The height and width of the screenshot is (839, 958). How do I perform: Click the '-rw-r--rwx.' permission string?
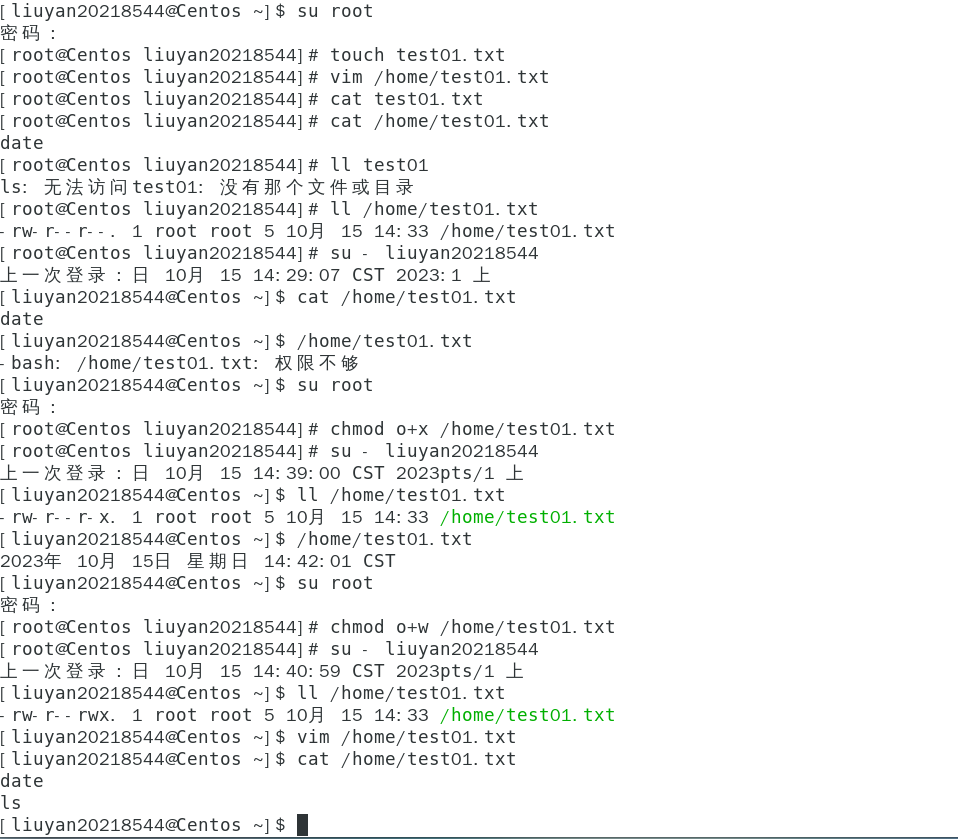pyautogui.click(x=58, y=715)
